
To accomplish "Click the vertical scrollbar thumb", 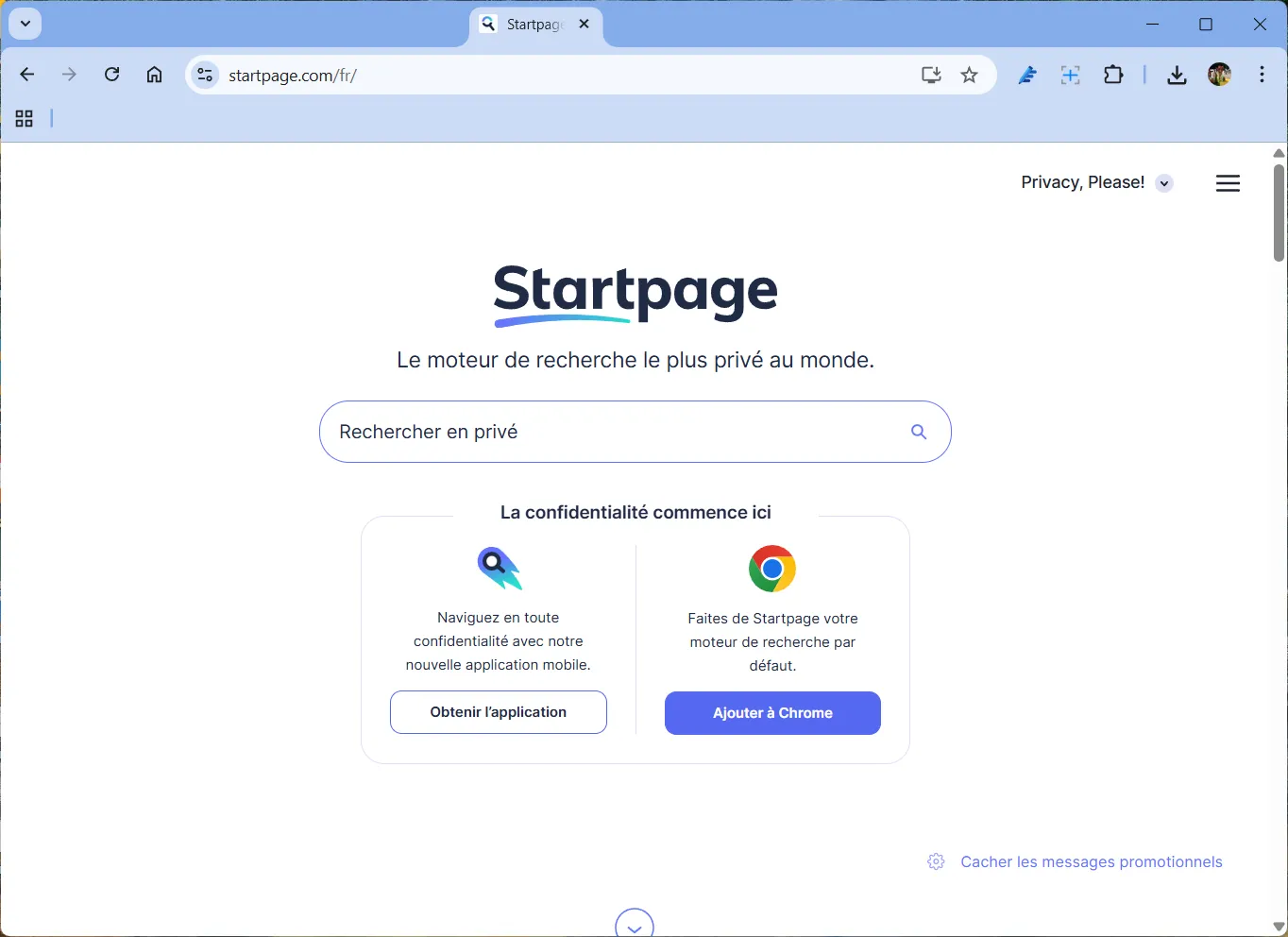I will [1279, 213].
